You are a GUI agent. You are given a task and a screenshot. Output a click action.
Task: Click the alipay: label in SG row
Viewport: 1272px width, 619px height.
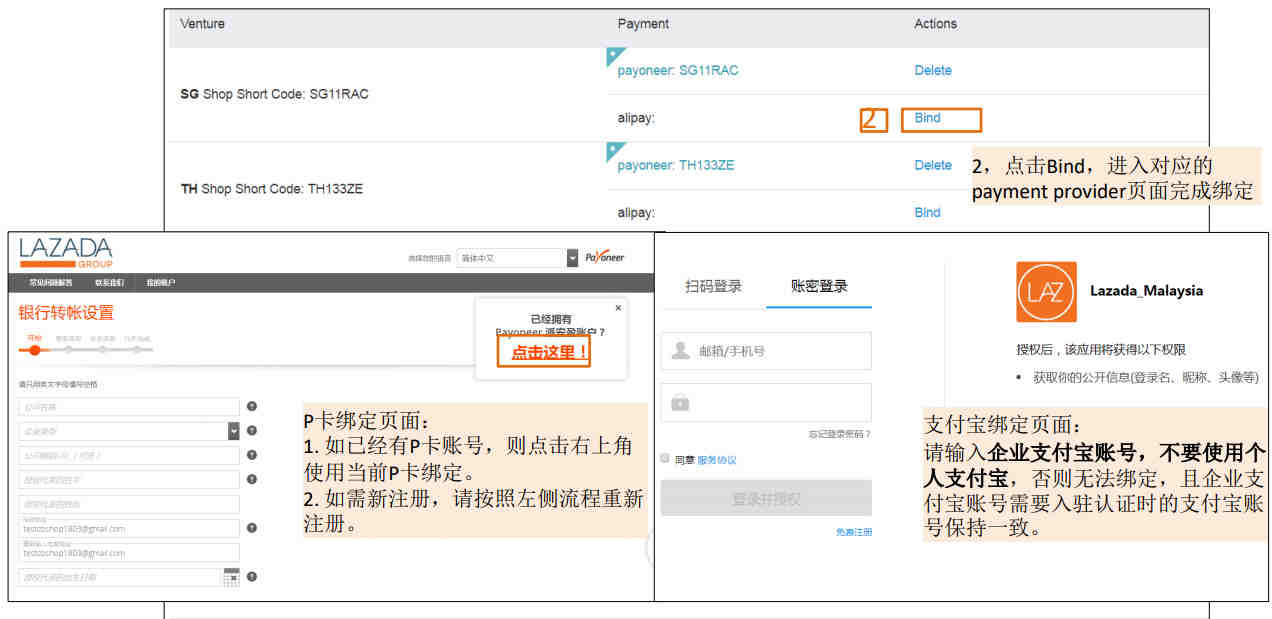point(636,118)
